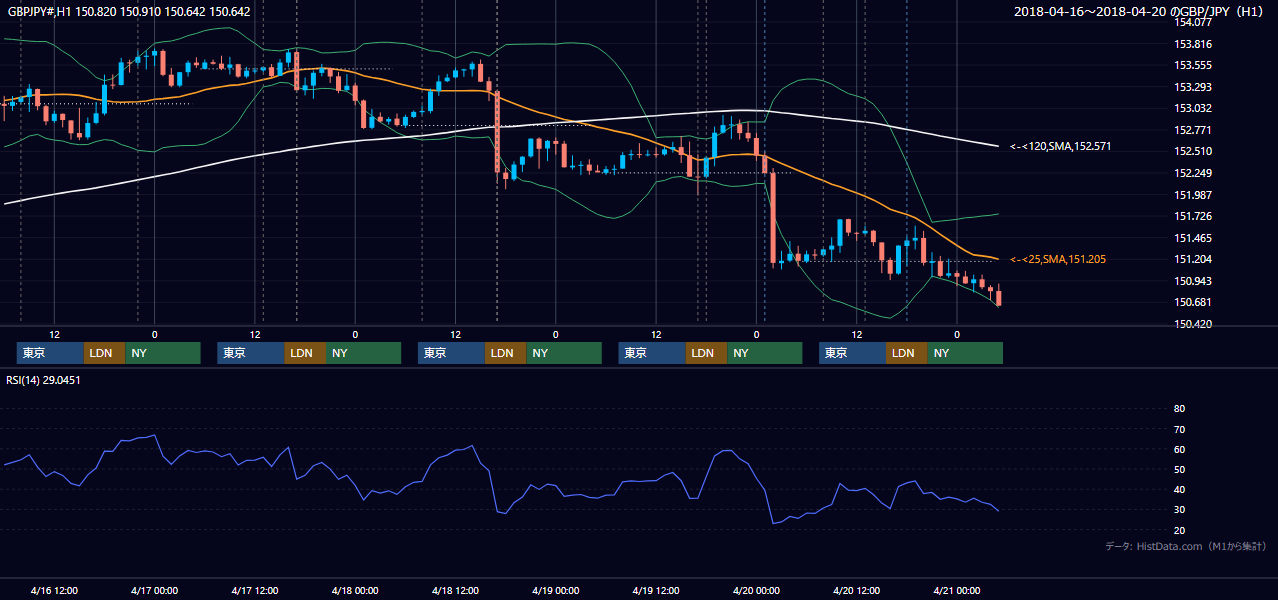Click price axis value 153.293
This screenshot has height=600, width=1278.
tap(1194, 87)
